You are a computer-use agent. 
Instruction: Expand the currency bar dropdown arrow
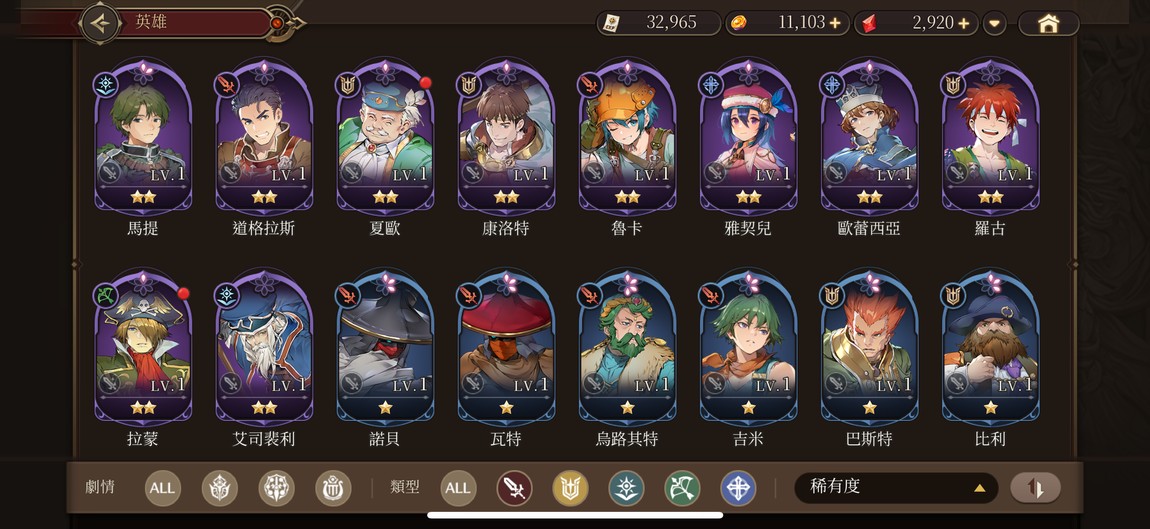[995, 23]
